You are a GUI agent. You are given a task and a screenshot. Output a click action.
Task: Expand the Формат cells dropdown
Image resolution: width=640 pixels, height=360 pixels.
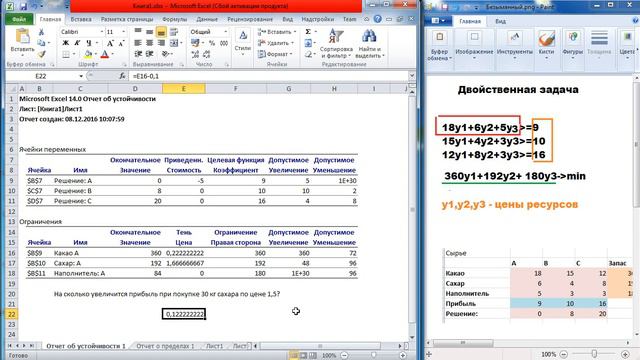coord(291,54)
